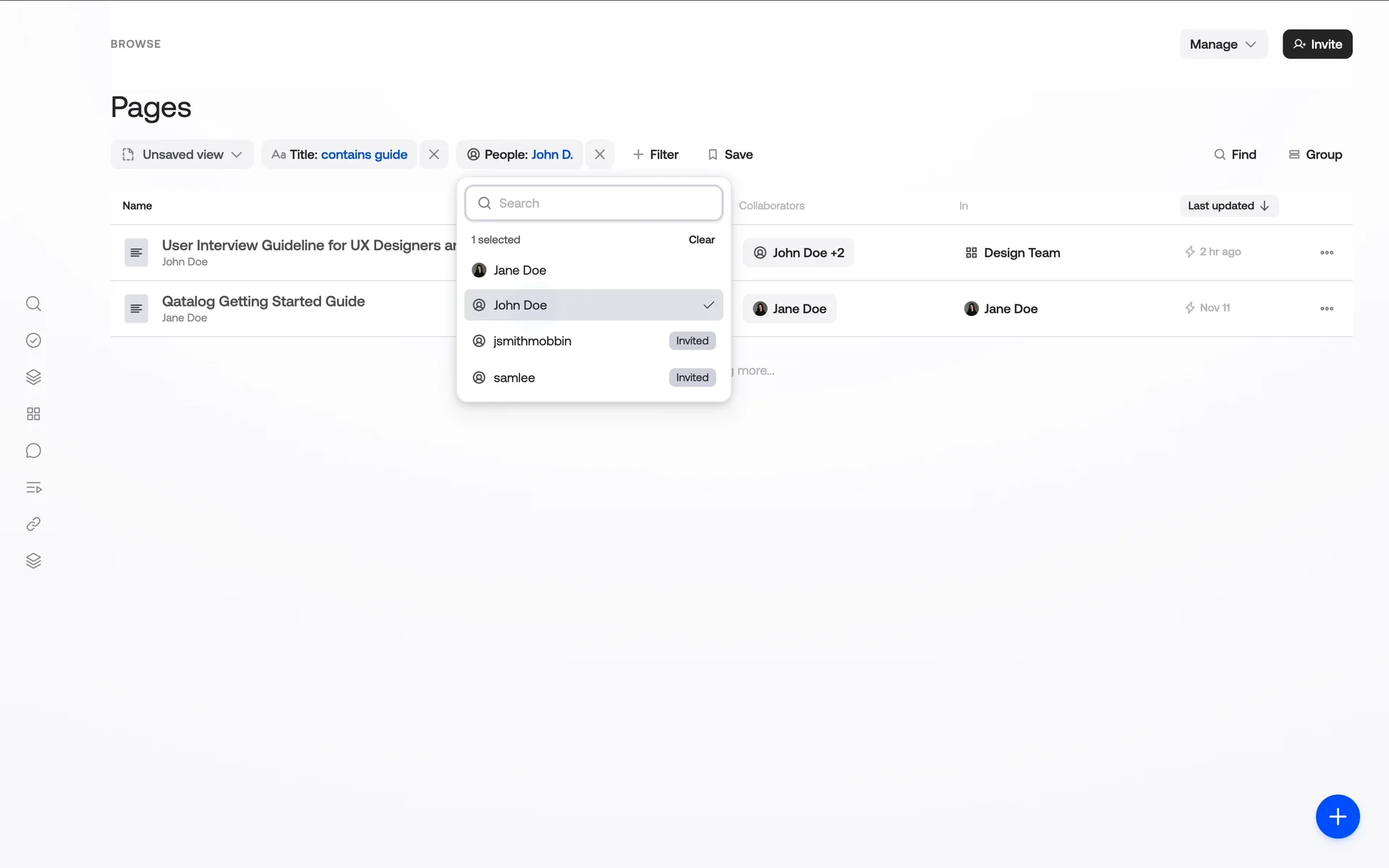1389x868 pixels.
Task: Remove the People John D. filter
Action: (600, 155)
